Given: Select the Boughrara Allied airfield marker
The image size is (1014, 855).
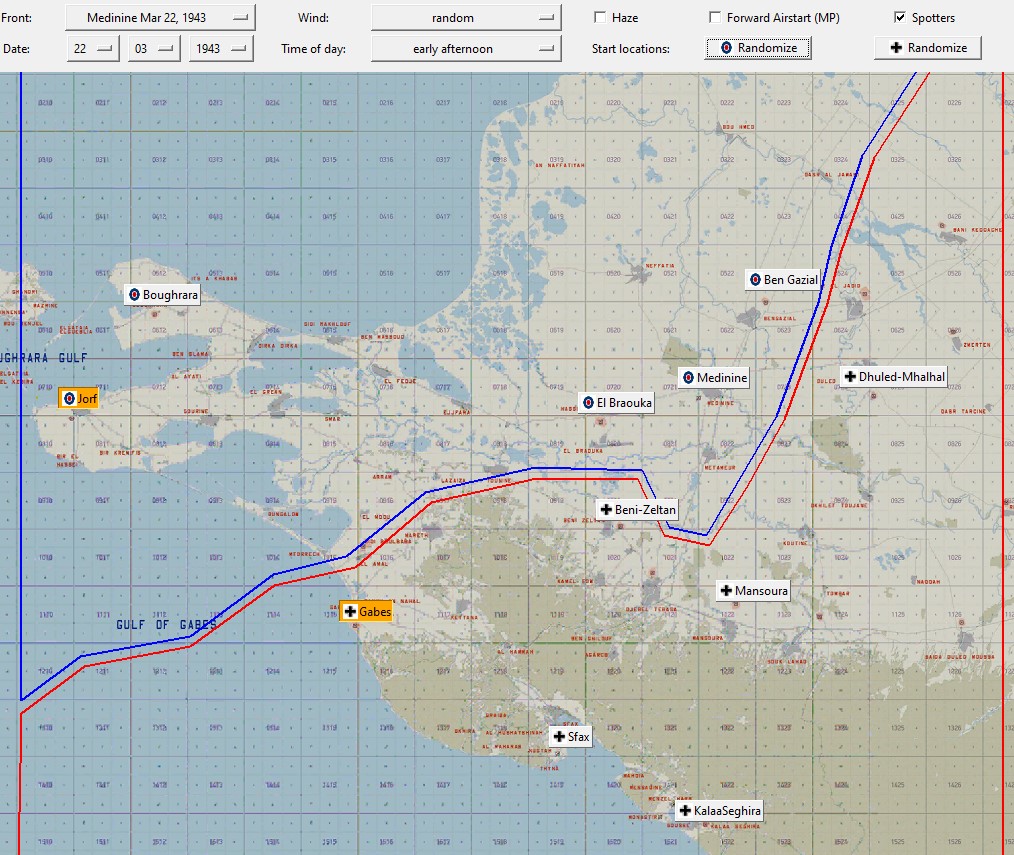Looking at the screenshot, I should pos(162,295).
